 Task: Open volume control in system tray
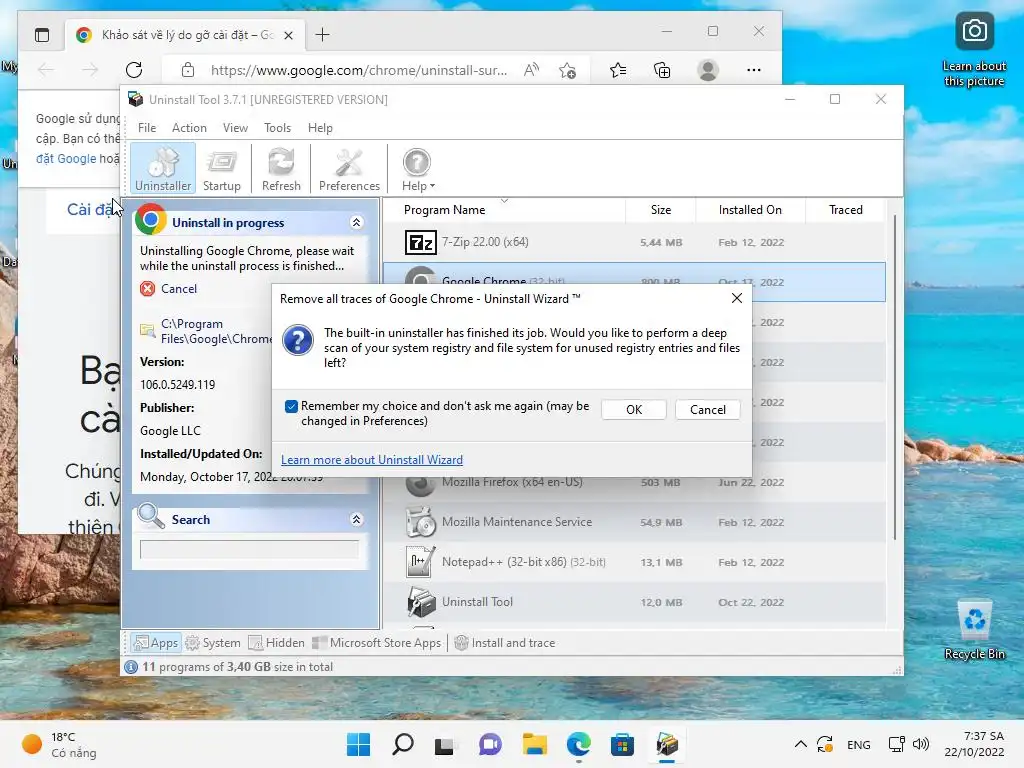(x=921, y=744)
